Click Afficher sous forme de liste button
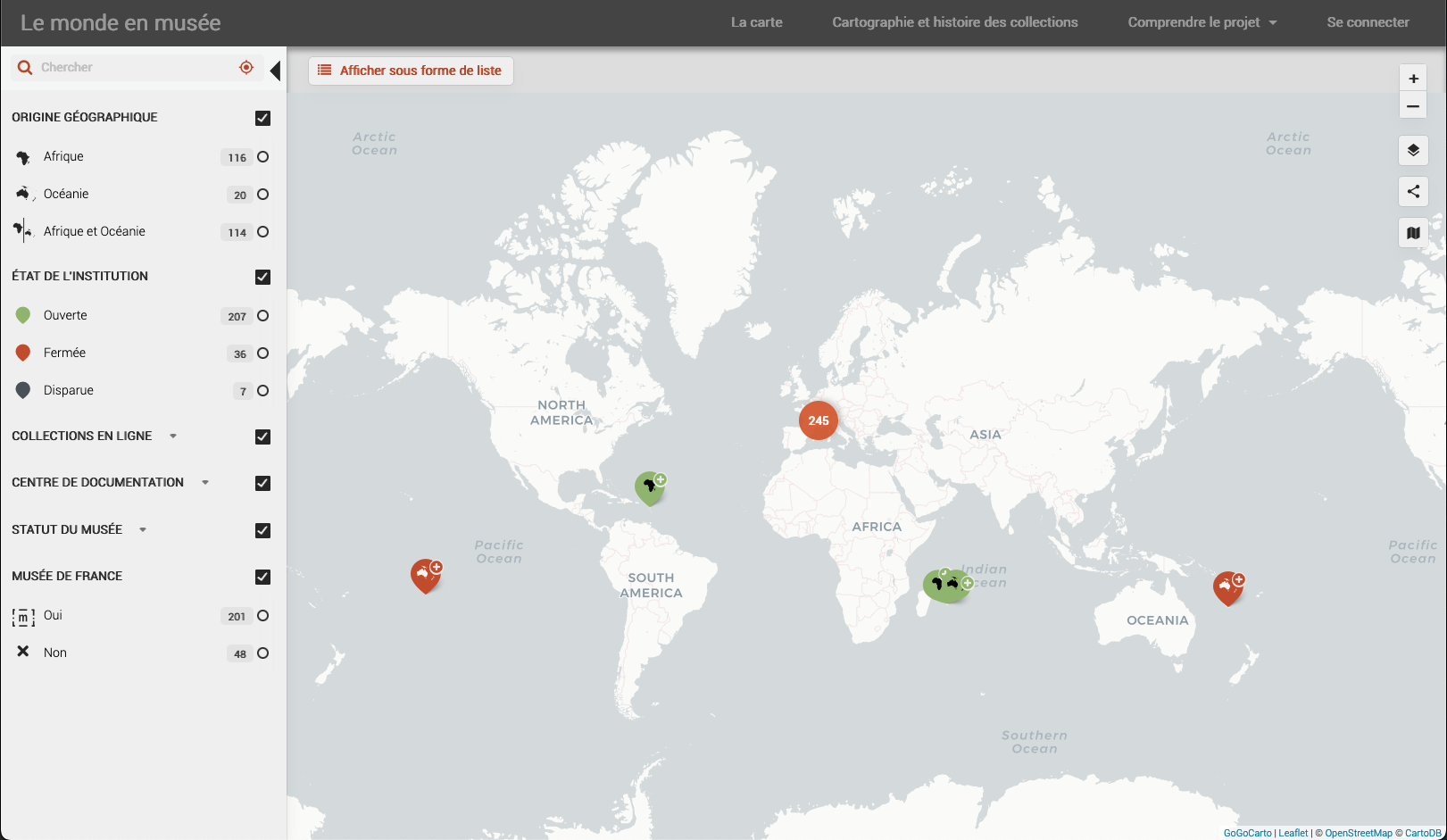The width and height of the screenshot is (1447, 840). pos(411,71)
